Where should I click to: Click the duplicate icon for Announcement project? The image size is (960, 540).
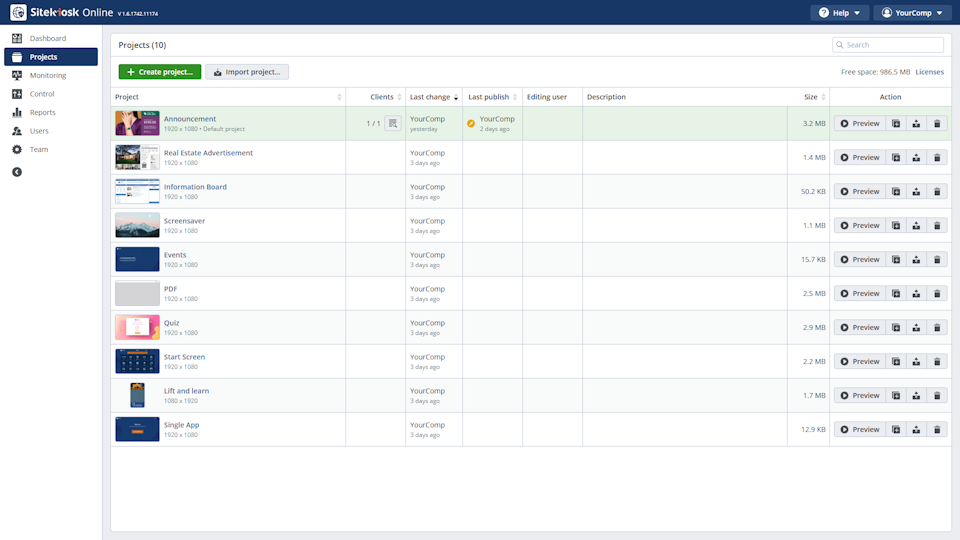896,124
